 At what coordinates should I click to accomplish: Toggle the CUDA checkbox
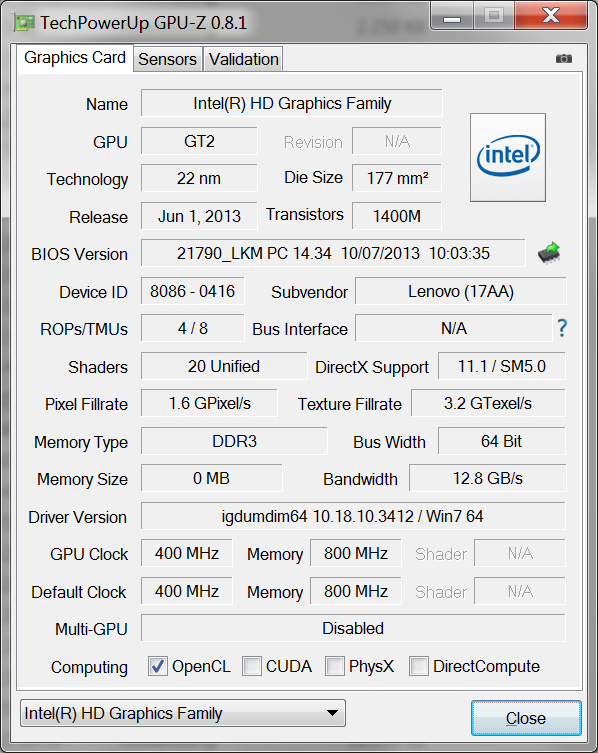(x=252, y=666)
